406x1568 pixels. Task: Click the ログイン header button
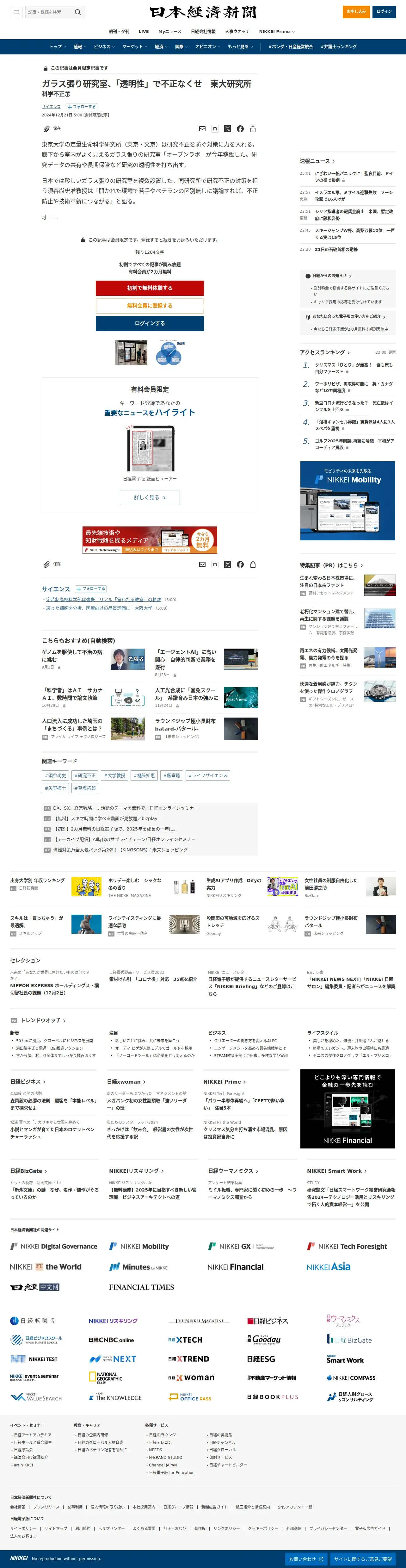click(384, 12)
